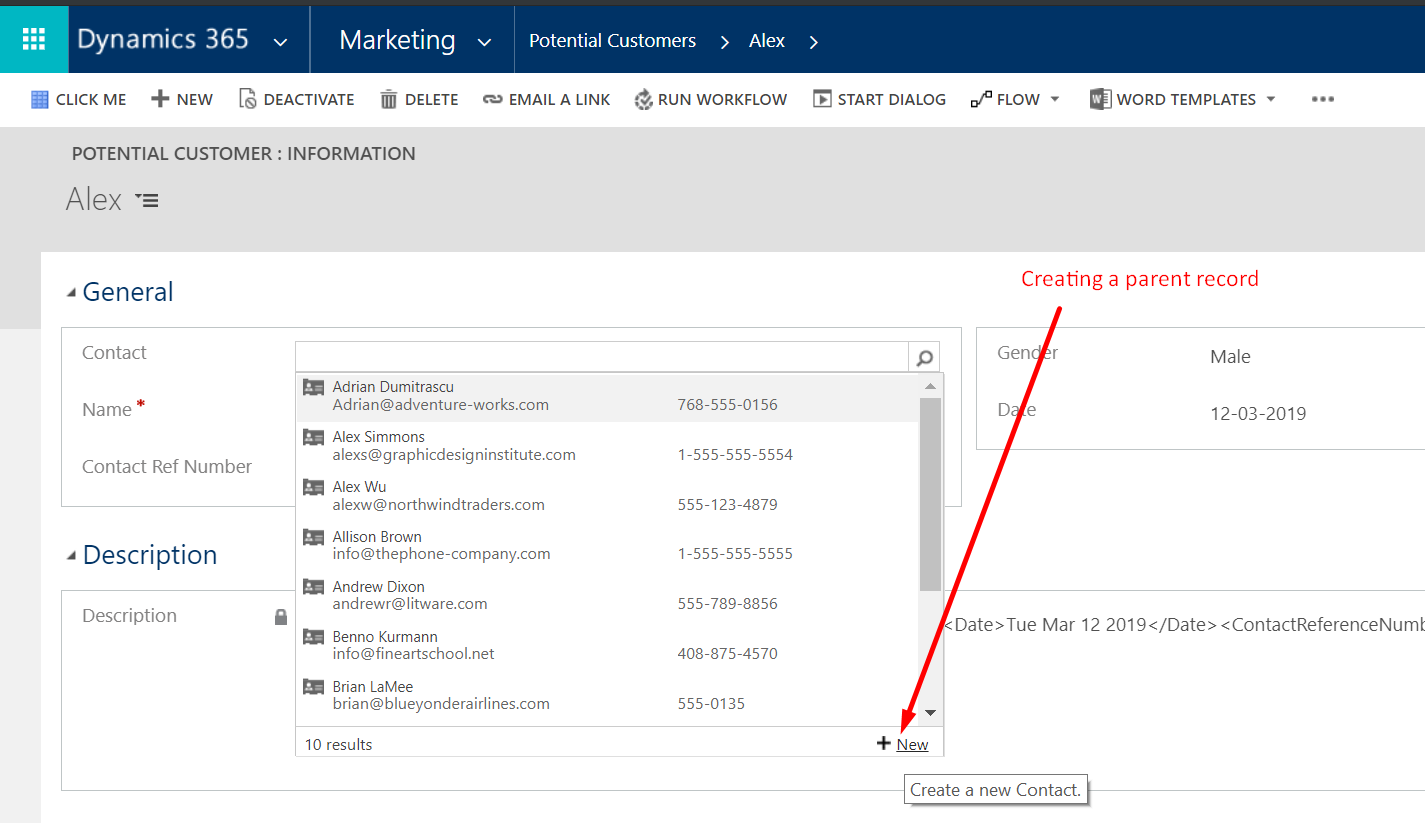Open the Word Templates dropdown

1271,100
